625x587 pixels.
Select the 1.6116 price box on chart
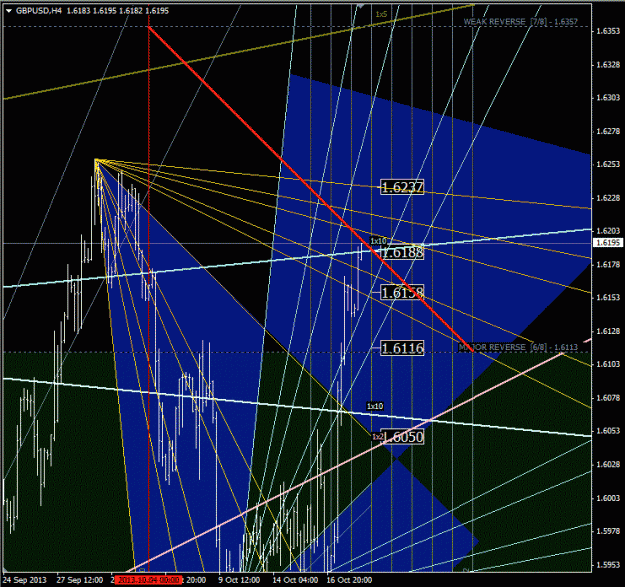(x=402, y=348)
